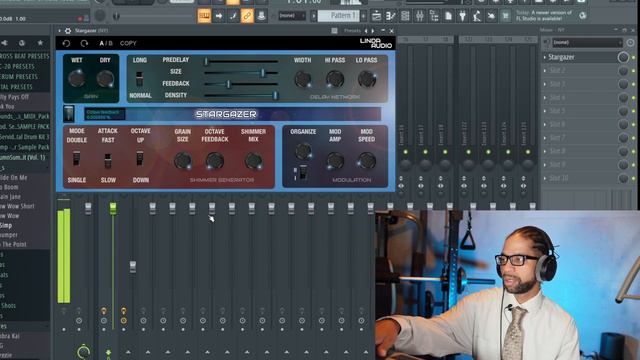Click the Stargazer undo arrow icon
Viewport: 640px width, 360px height.
tap(66, 43)
